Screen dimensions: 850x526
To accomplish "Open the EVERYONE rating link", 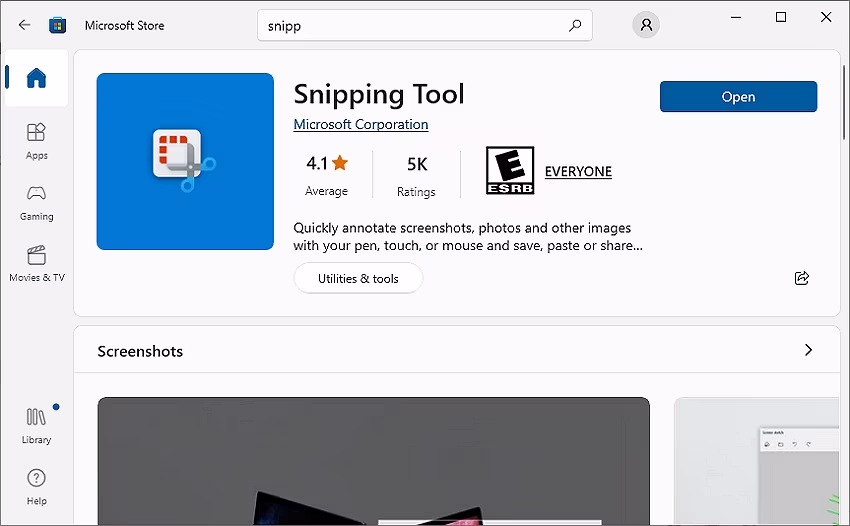I will [578, 171].
